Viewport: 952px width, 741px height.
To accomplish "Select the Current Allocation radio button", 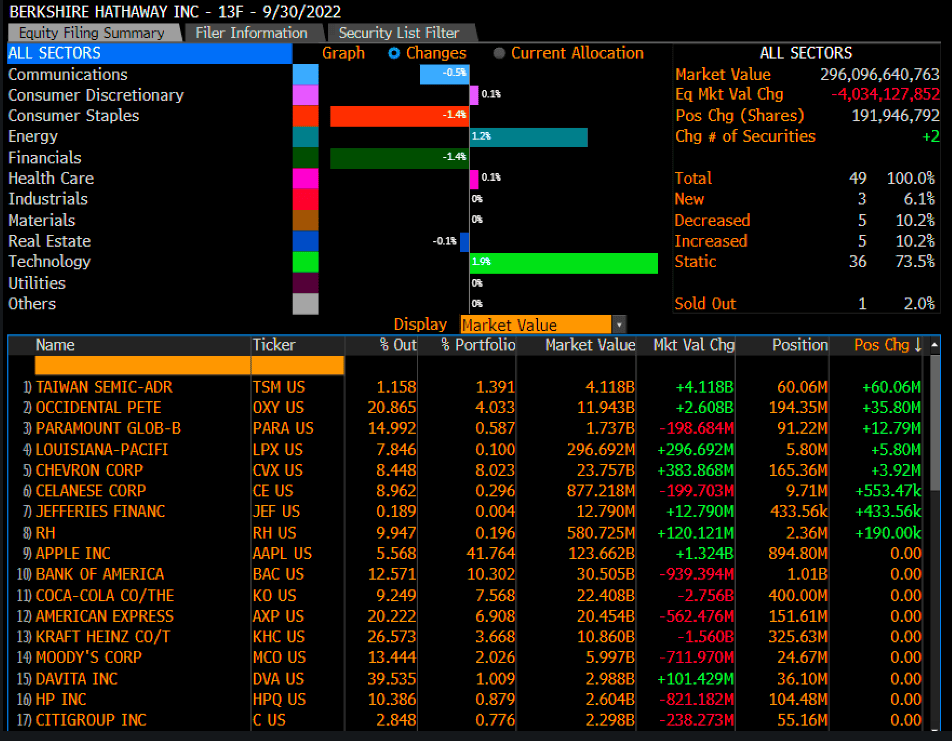I will coord(499,53).
